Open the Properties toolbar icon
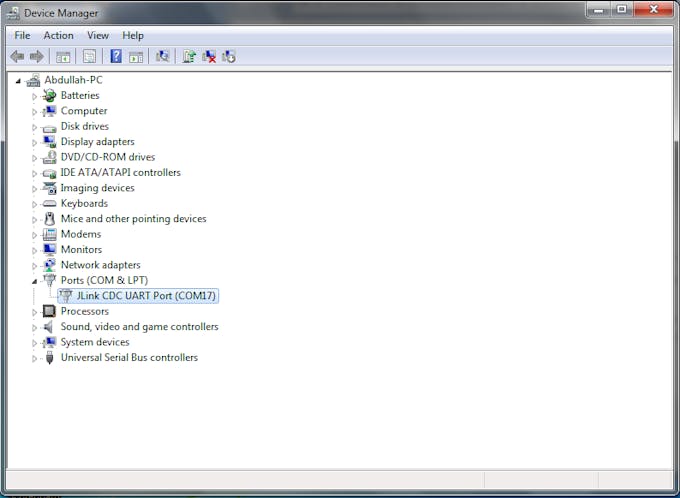The image size is (680, 498). [89, 56]
